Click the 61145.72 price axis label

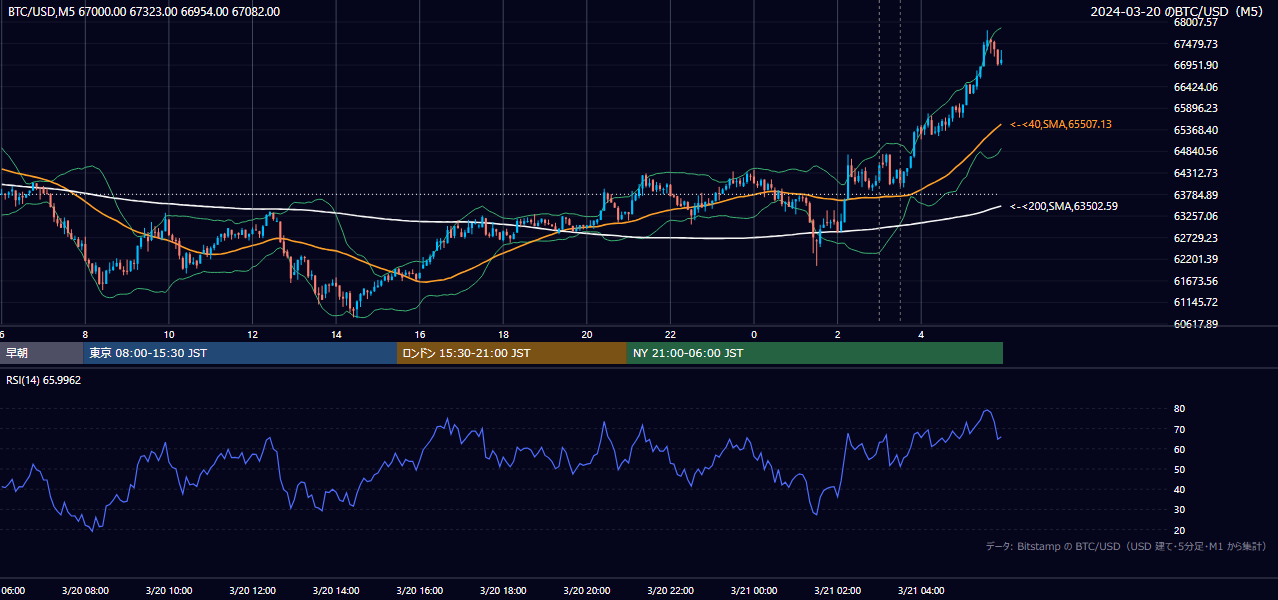point(1196,302)
